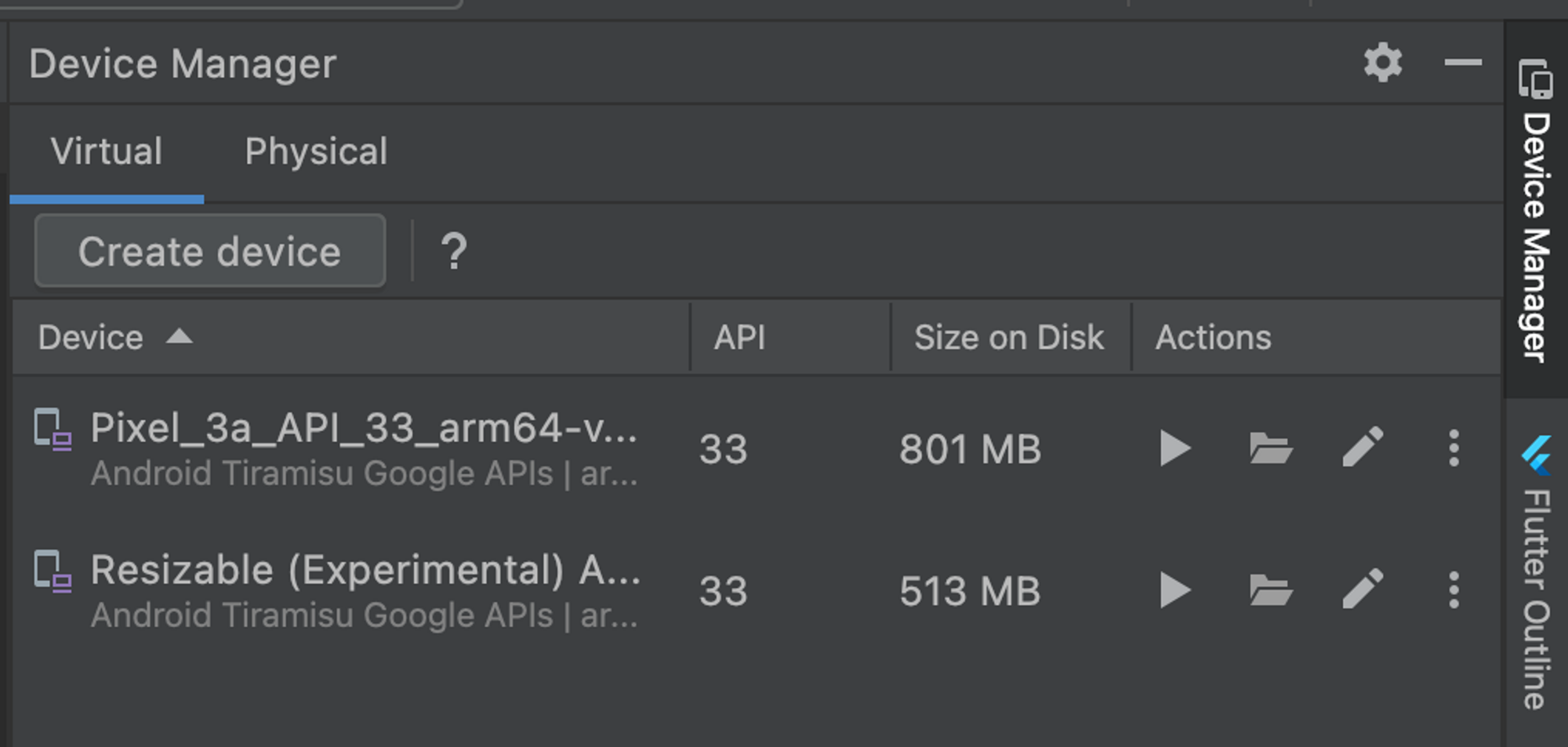Viewport: 1568px width, 747px height.
Task: Open Device Manager settings gear
Action: pyautogui.click(x=1383, y=63)
